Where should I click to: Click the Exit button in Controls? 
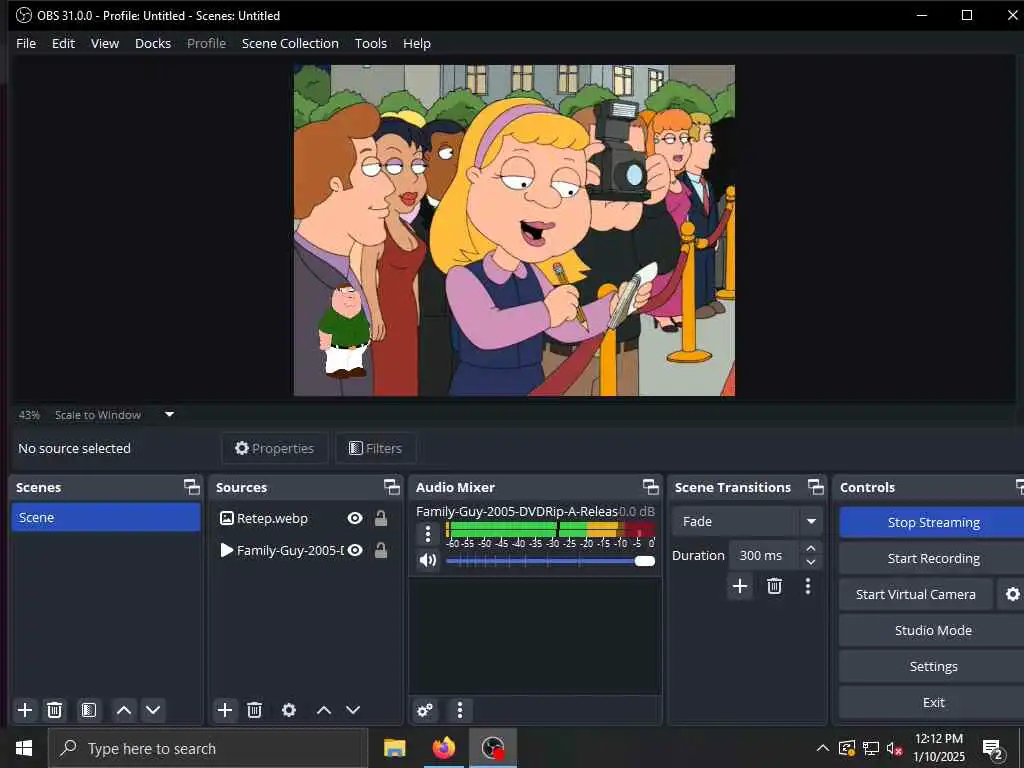pos(933,702)
